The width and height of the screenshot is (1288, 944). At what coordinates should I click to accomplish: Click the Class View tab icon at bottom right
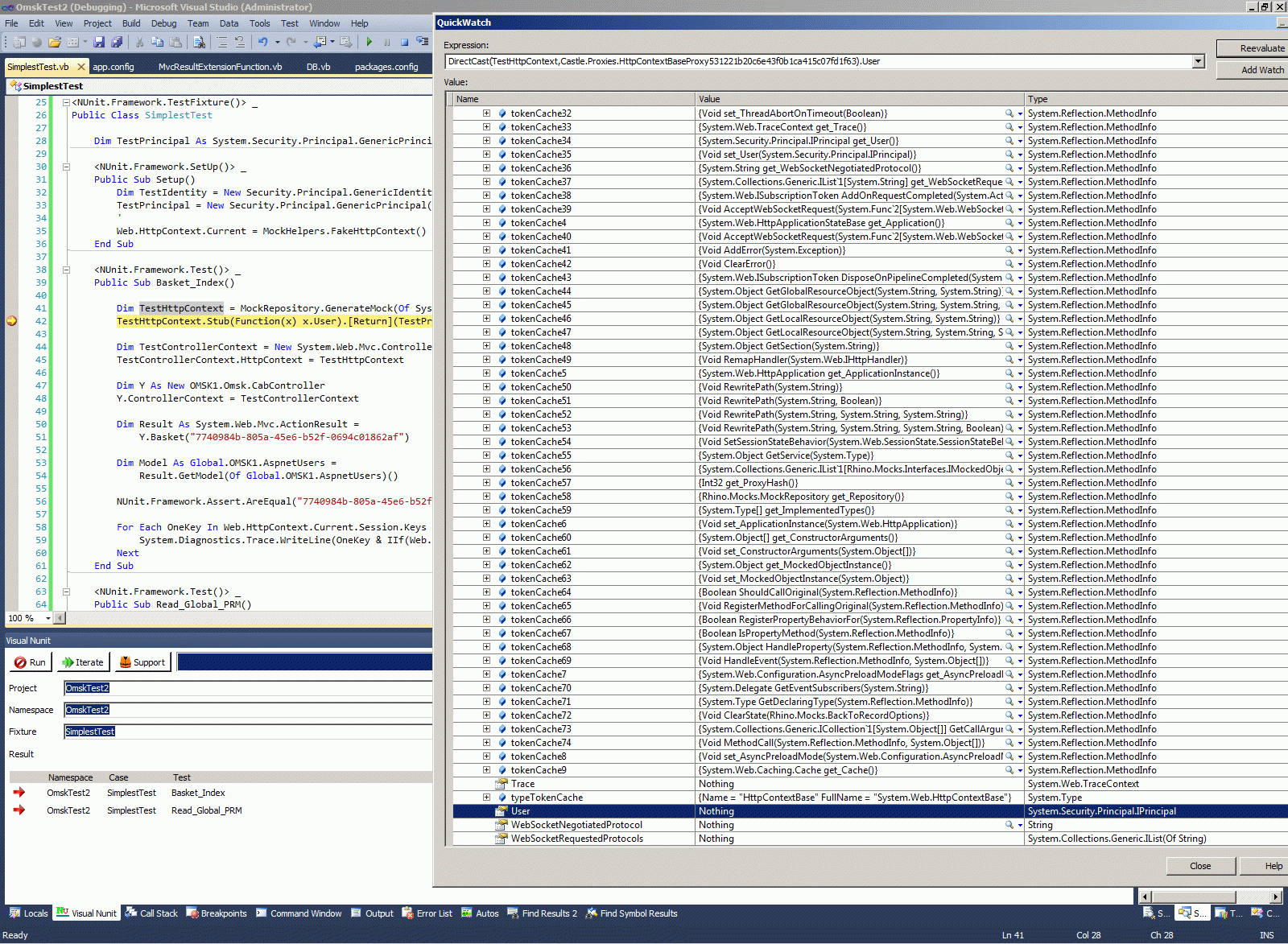coord(1257,913)
